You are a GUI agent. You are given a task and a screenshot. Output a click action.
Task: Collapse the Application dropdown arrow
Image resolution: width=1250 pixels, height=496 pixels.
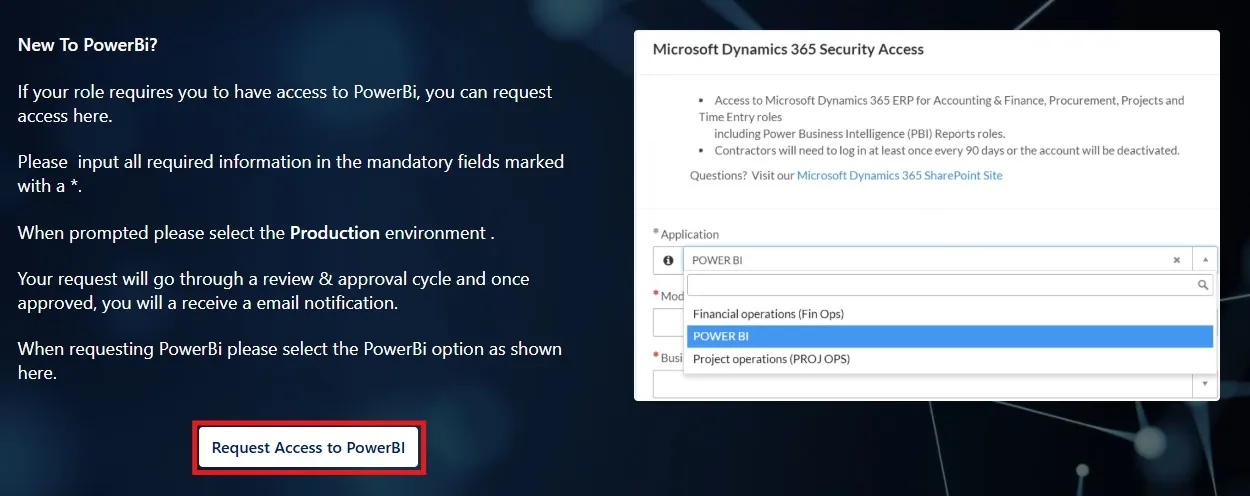pos(1204,260)
